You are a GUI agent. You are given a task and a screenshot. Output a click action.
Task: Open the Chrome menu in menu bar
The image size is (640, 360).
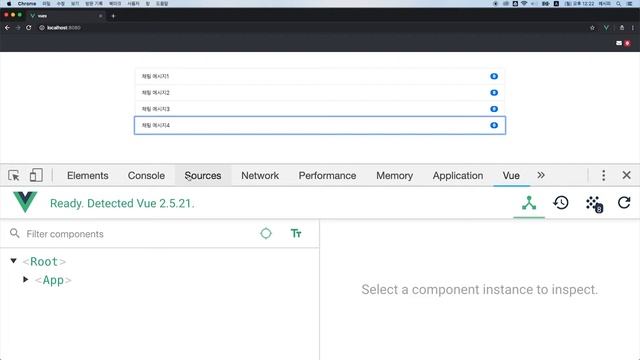(x=27, y=4)
